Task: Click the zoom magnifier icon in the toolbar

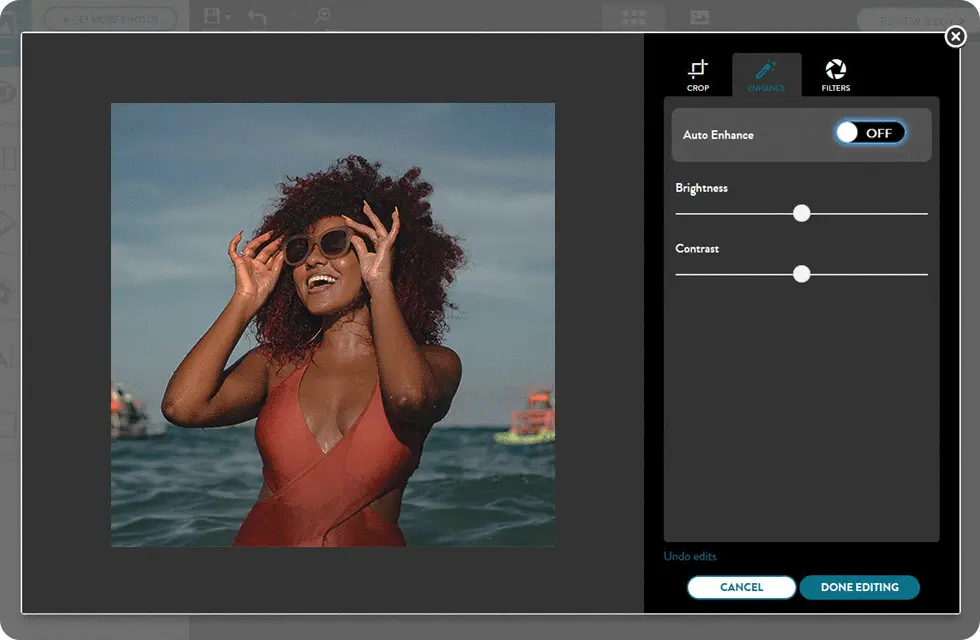Action: (x=323, y=17)
